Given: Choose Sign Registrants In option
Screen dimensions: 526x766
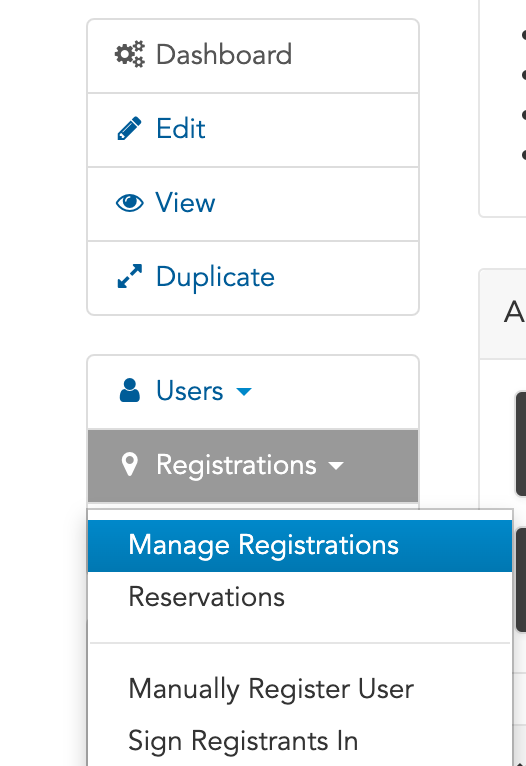Looking at the screenshot, I should (300, 741).
